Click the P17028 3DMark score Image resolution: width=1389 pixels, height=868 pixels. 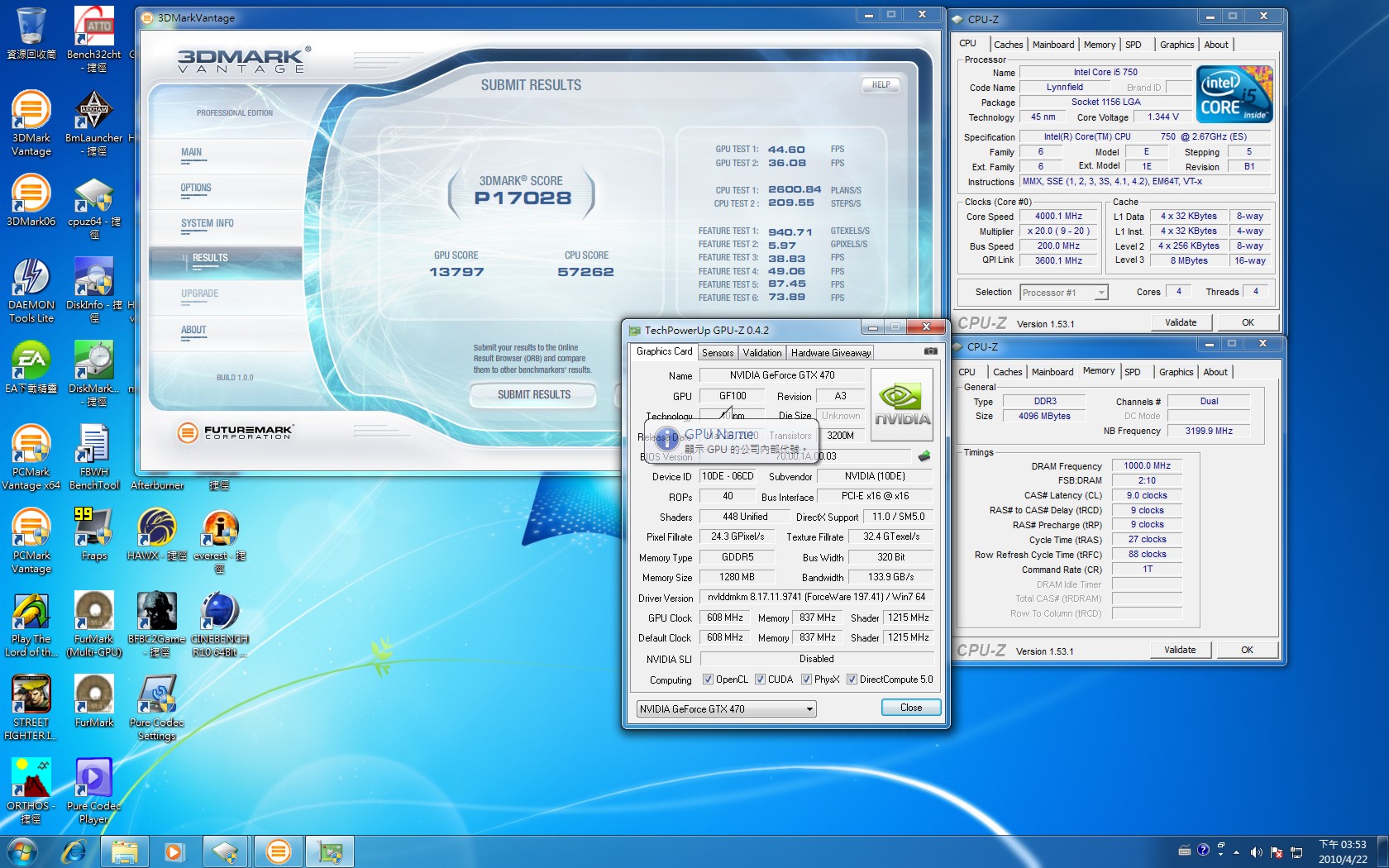point(523,198)
